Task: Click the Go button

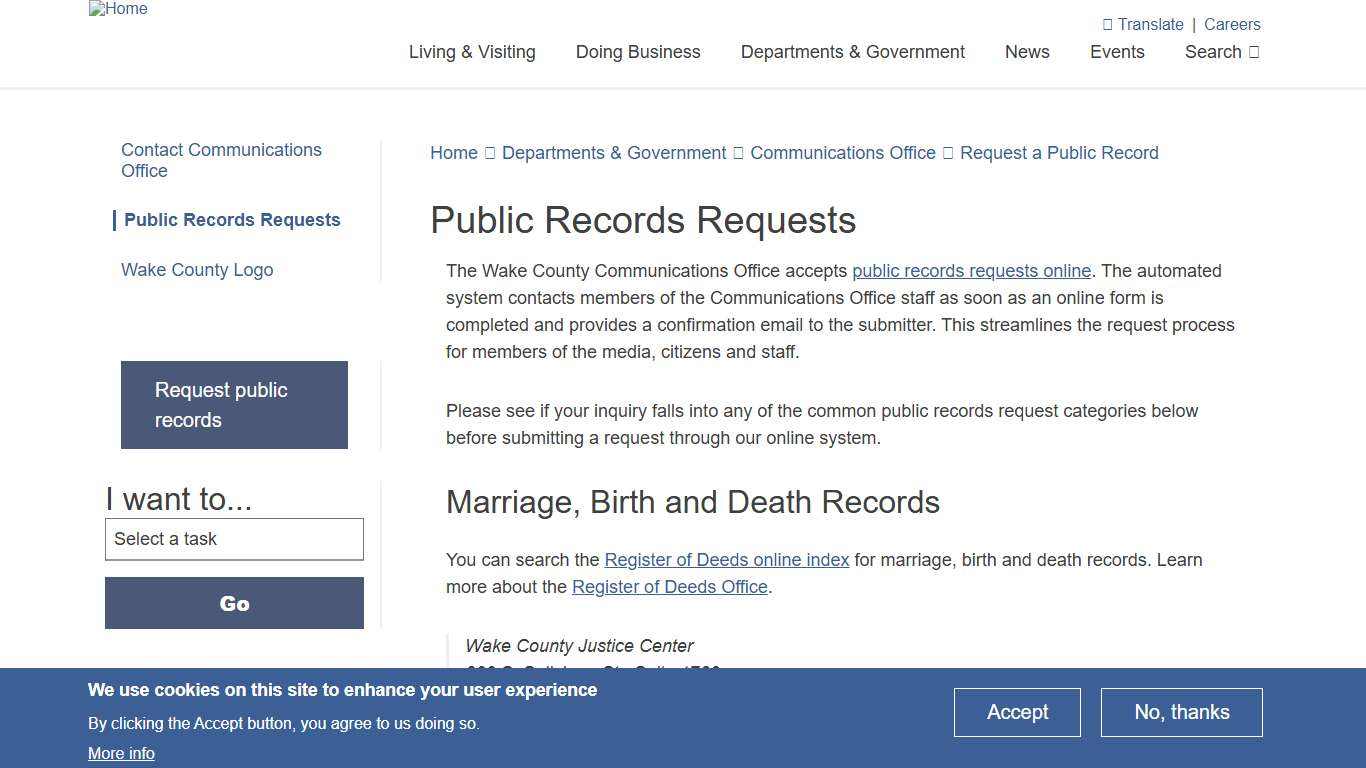Action: tap(234, 603)
